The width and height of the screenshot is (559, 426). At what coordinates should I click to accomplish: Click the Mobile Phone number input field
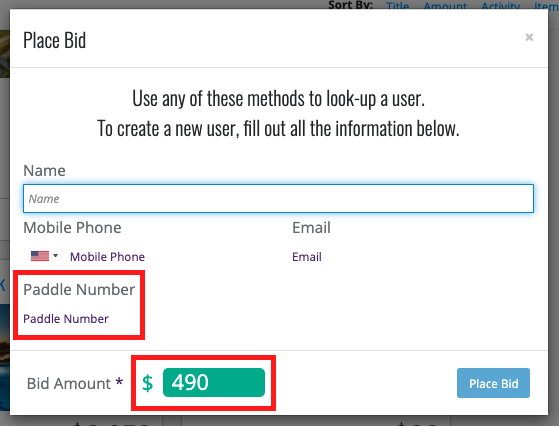coord(107,257)
